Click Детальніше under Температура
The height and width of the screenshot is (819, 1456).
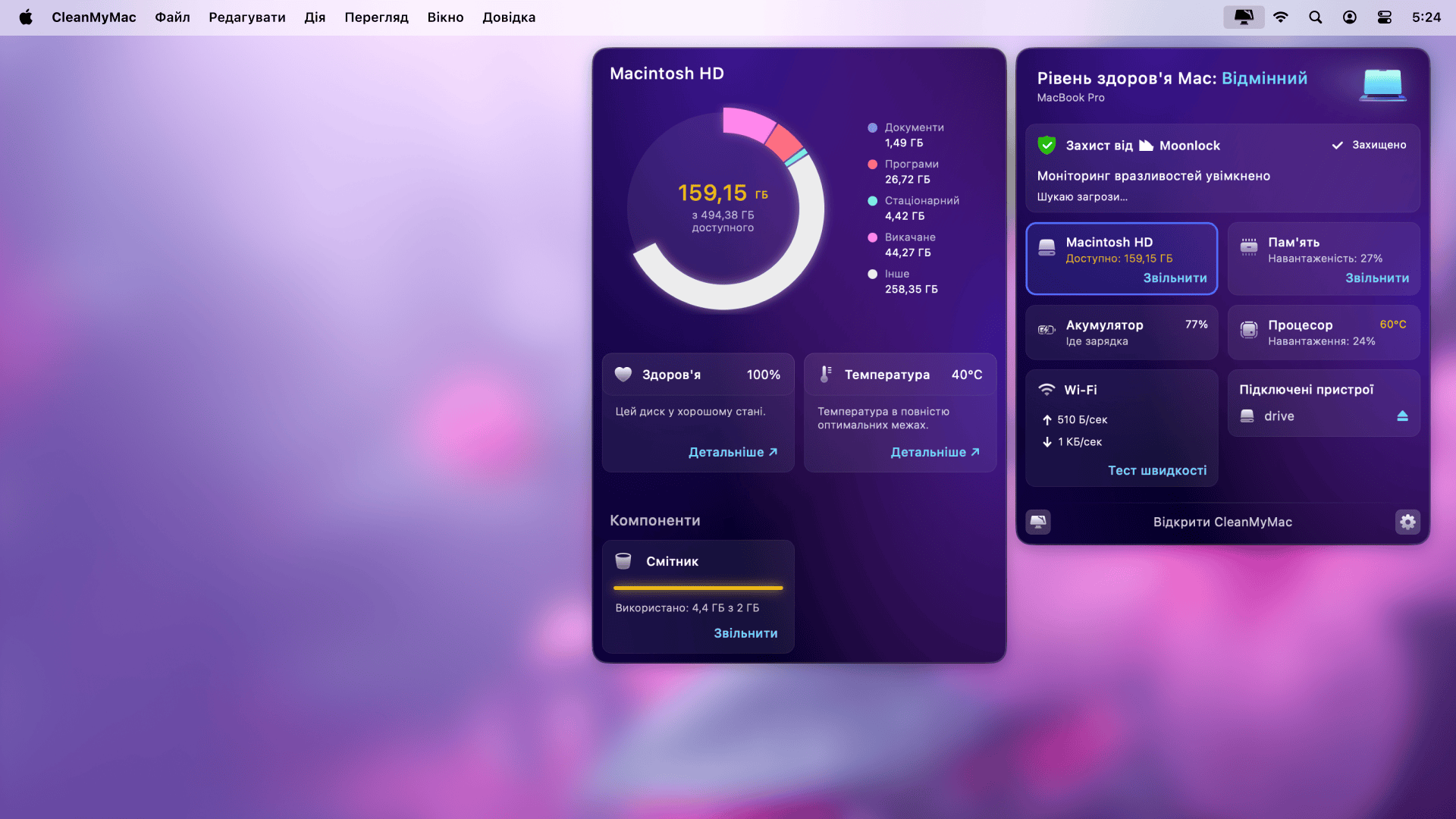(935, 452)
